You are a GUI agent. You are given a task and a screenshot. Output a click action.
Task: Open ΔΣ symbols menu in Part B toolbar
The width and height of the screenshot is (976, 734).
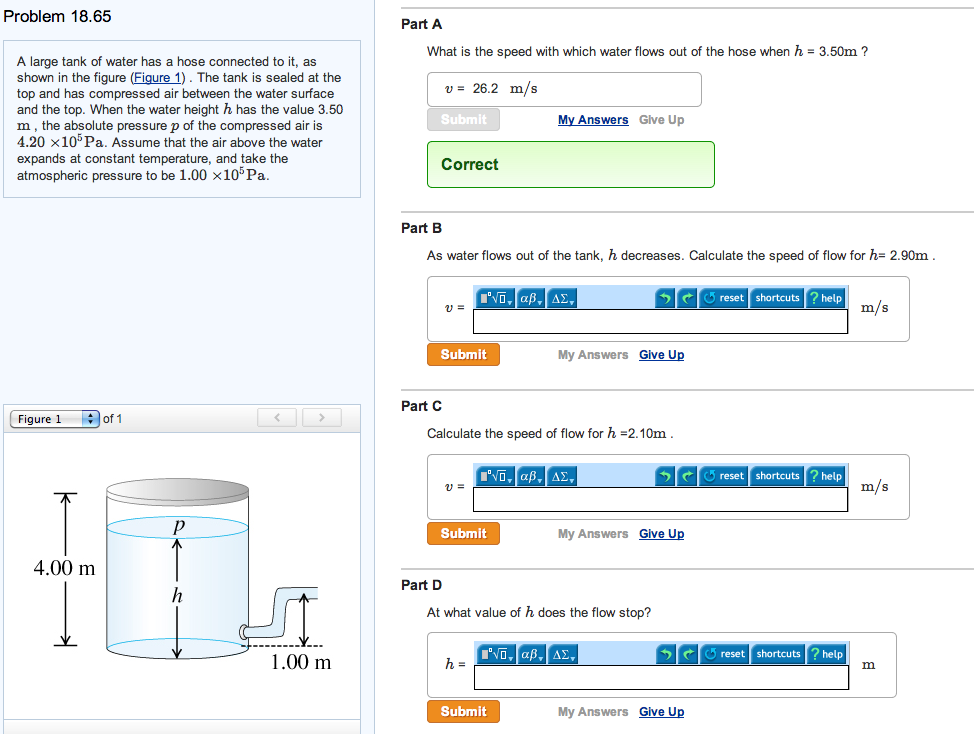click(562, 298)
